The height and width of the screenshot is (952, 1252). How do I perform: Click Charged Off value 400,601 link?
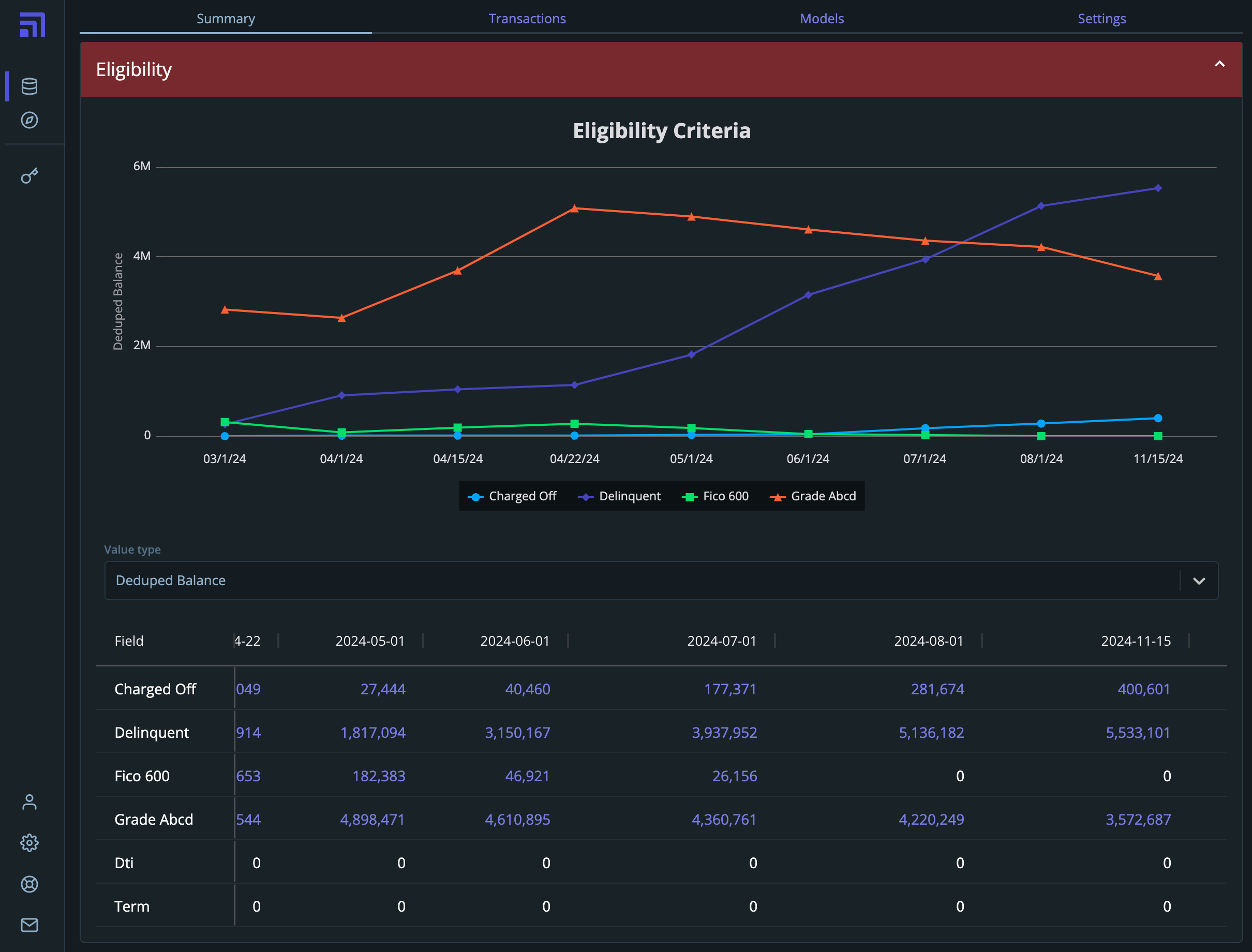point(1143,689)
